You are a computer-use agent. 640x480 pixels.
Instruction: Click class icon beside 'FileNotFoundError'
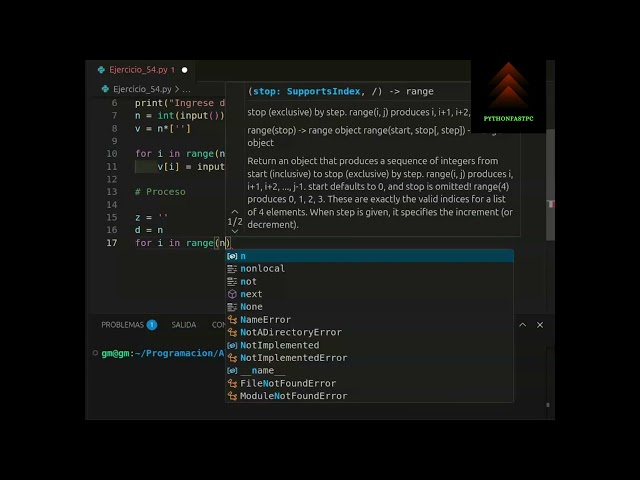232,383
